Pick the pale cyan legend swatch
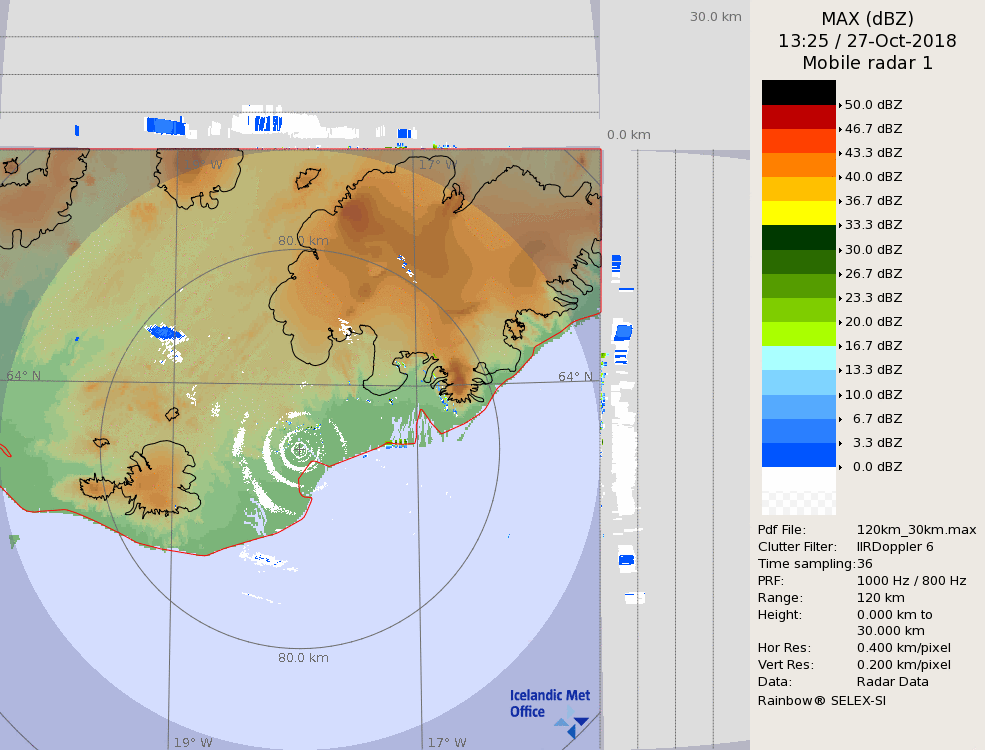The width and height of the screenshot is (985, 750). pos(798,358)
